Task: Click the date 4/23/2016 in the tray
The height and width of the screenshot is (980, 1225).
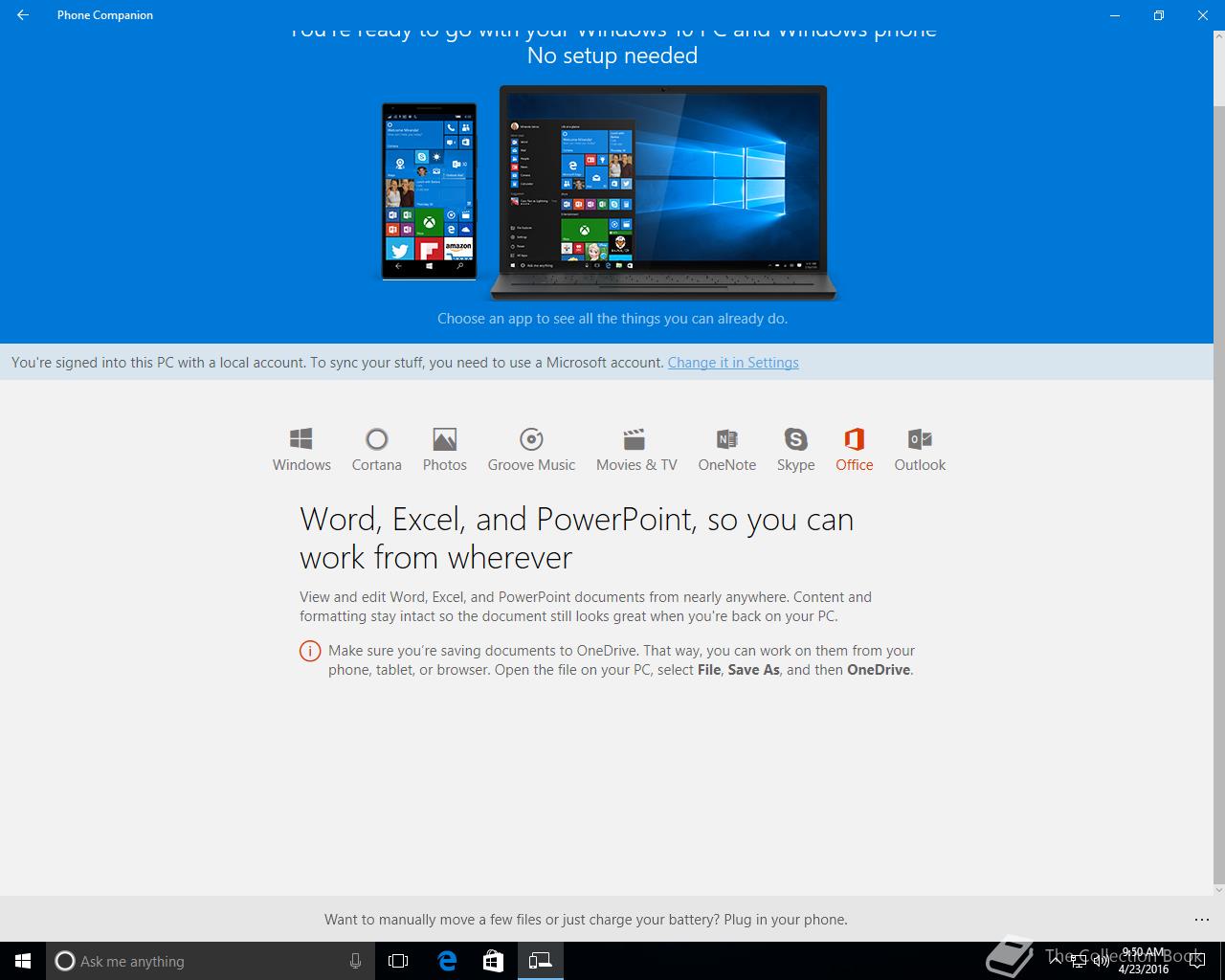Action: (x=1144, y=969)
